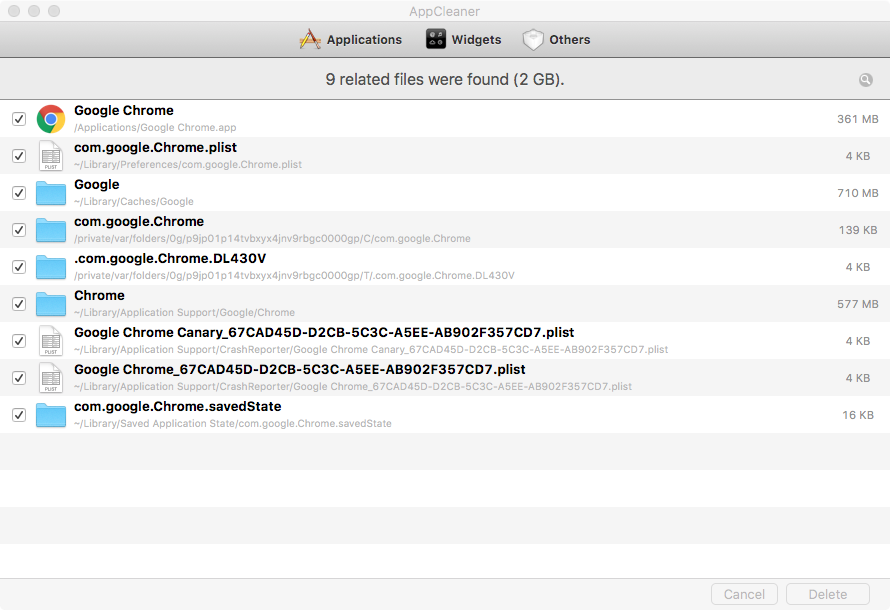890x610 pixels.
Task: Click the Chrome Application Support folder icon
Action: point(51,304)
